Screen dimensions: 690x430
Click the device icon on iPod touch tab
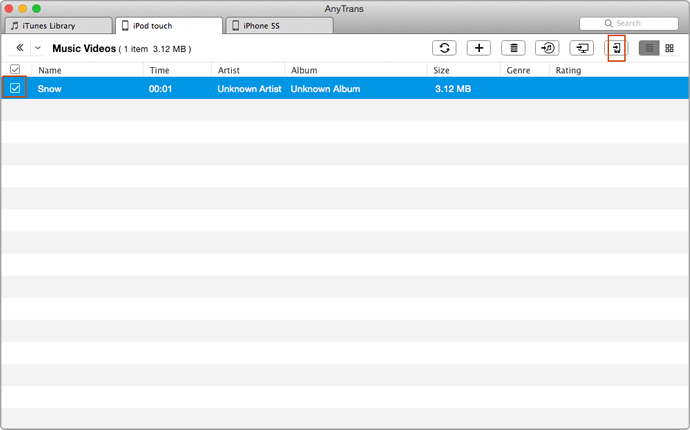click(125, 26)
